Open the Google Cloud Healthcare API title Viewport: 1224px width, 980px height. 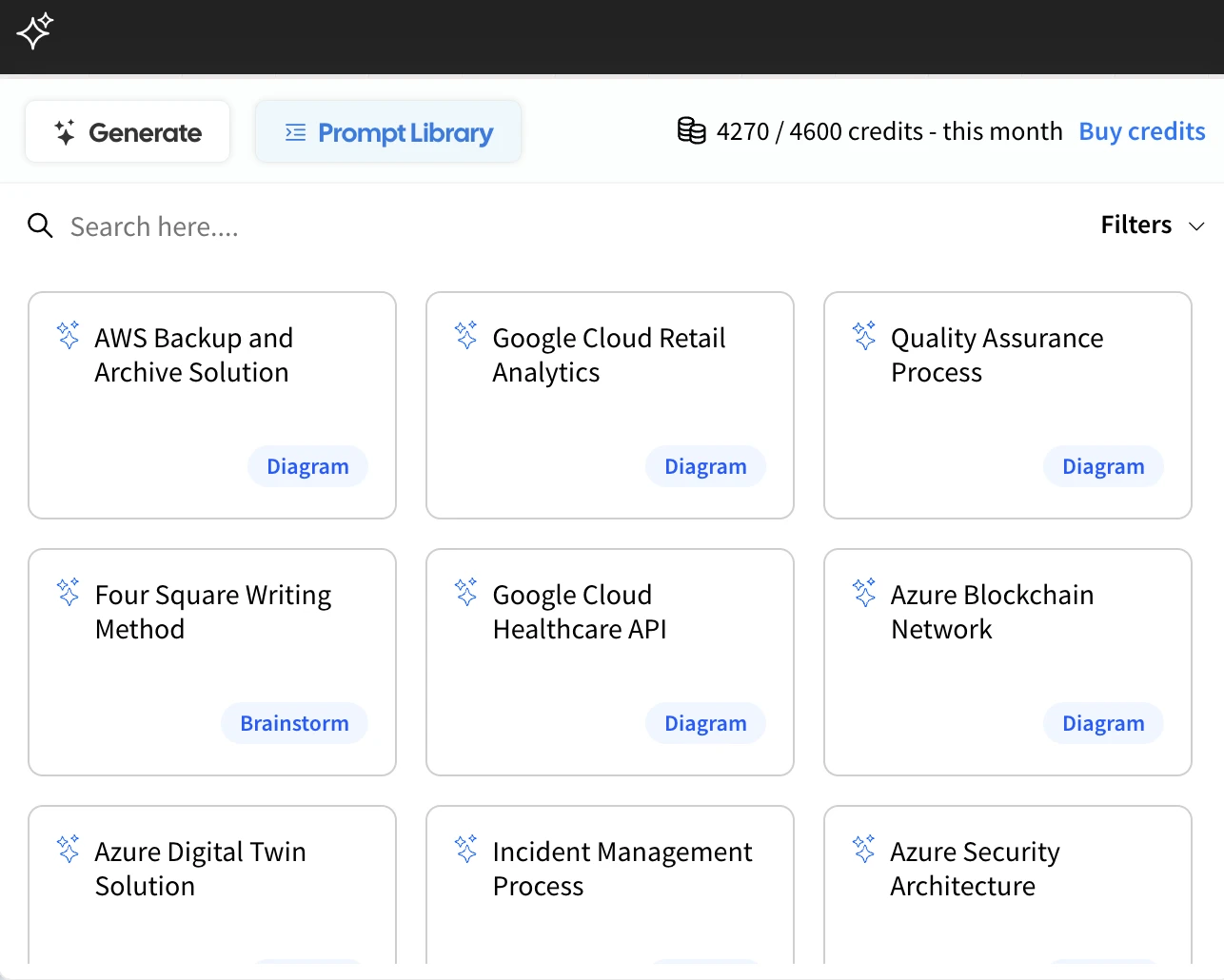point(580,612)
